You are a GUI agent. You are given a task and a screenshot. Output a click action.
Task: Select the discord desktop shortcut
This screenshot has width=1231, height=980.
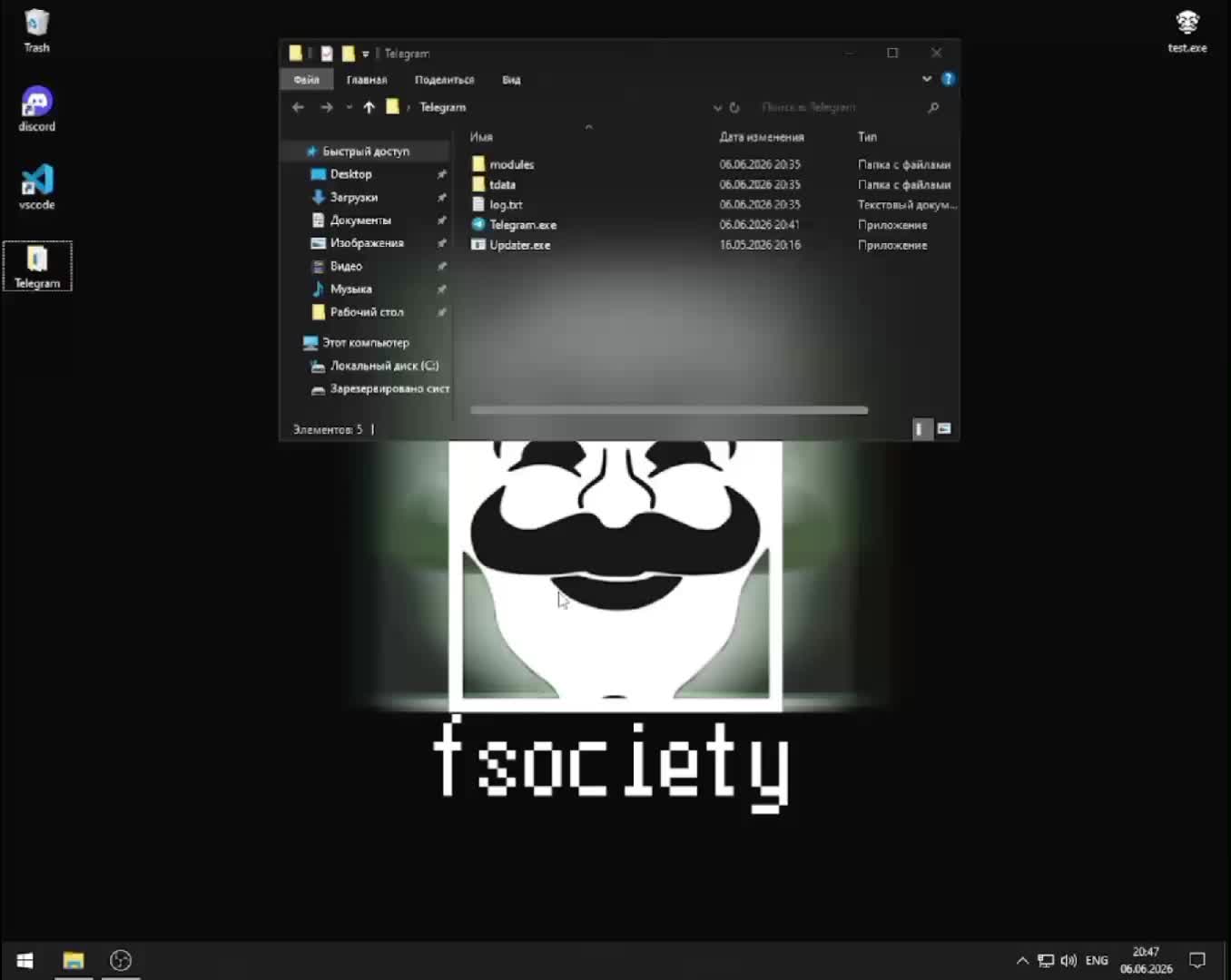[x=36, y=109]
